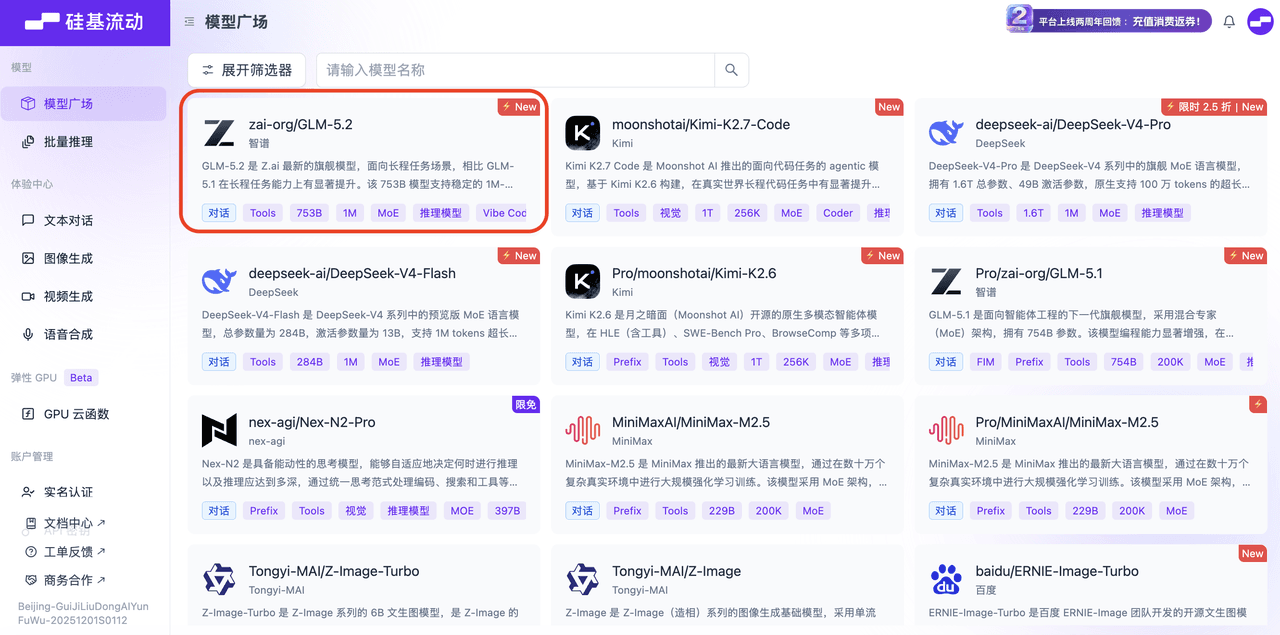Click 视觉 tag on Kimi-K2.6 card
This screenshot has height=635, width=1280.
(x=719, y=362)
